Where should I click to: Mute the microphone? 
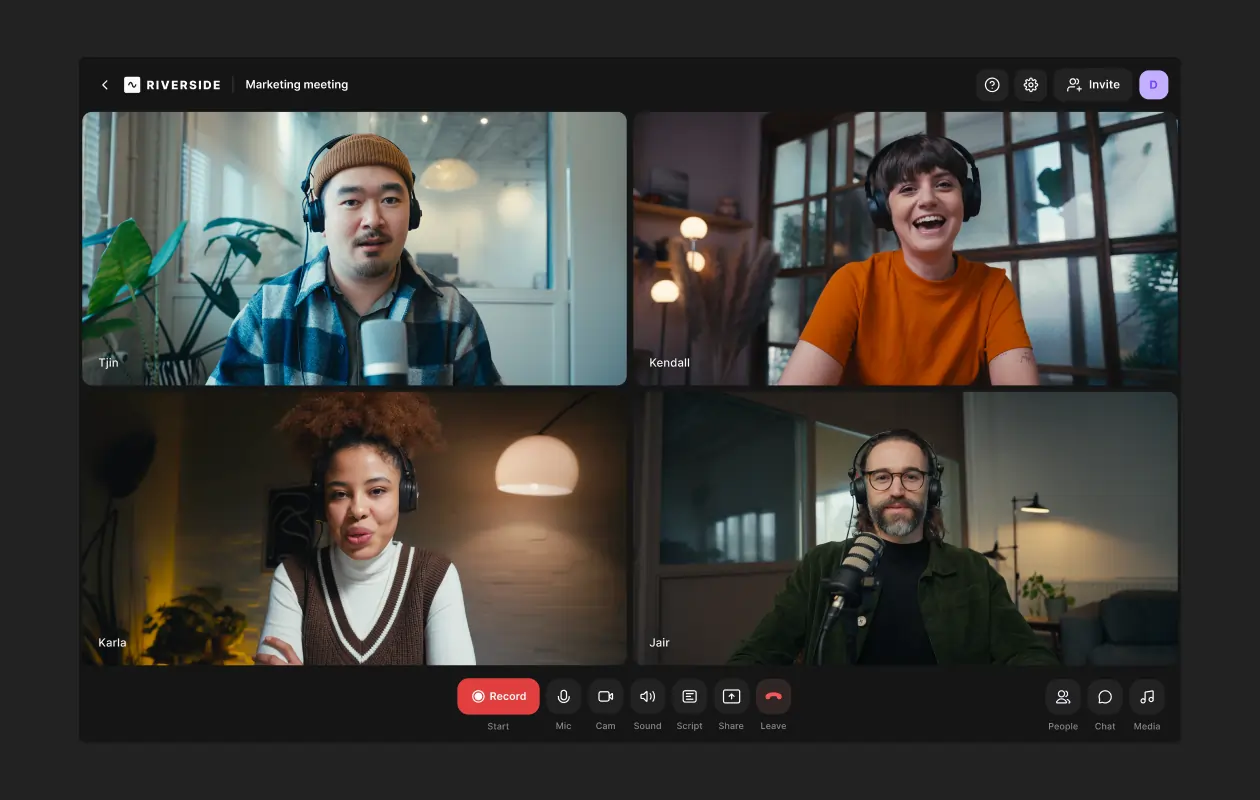point(564,696)
